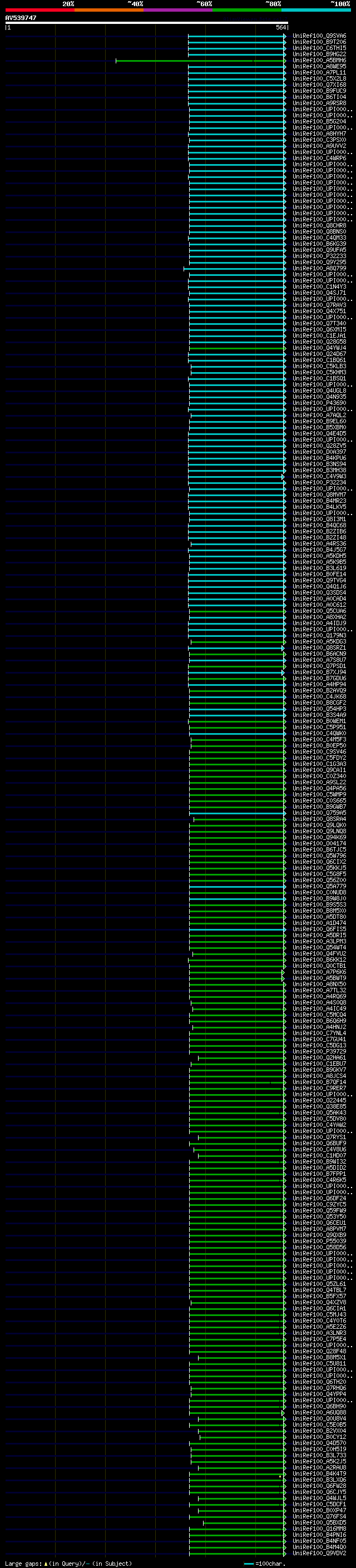Image resolution: width=356 pixels, height=1568 pixels.
Task: Click hit label UniRef100_B8CGF2
Action: point(319,703)
